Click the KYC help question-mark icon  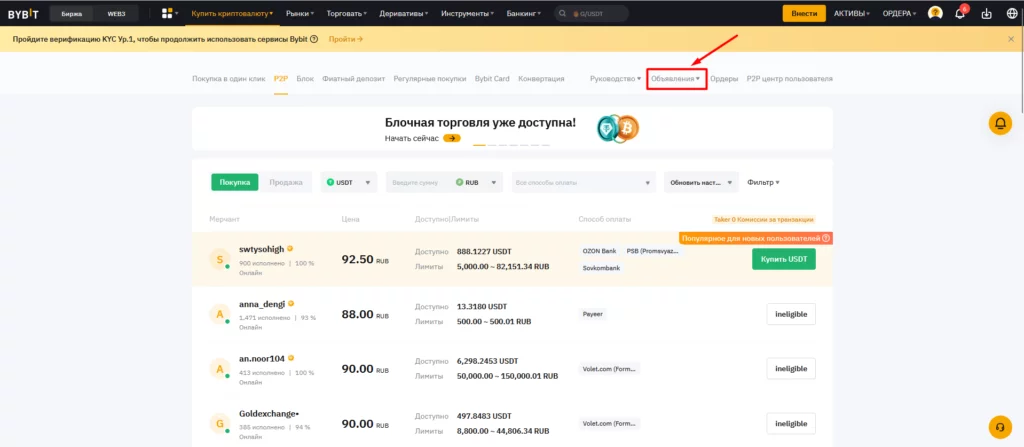click(x=314, y=39)
